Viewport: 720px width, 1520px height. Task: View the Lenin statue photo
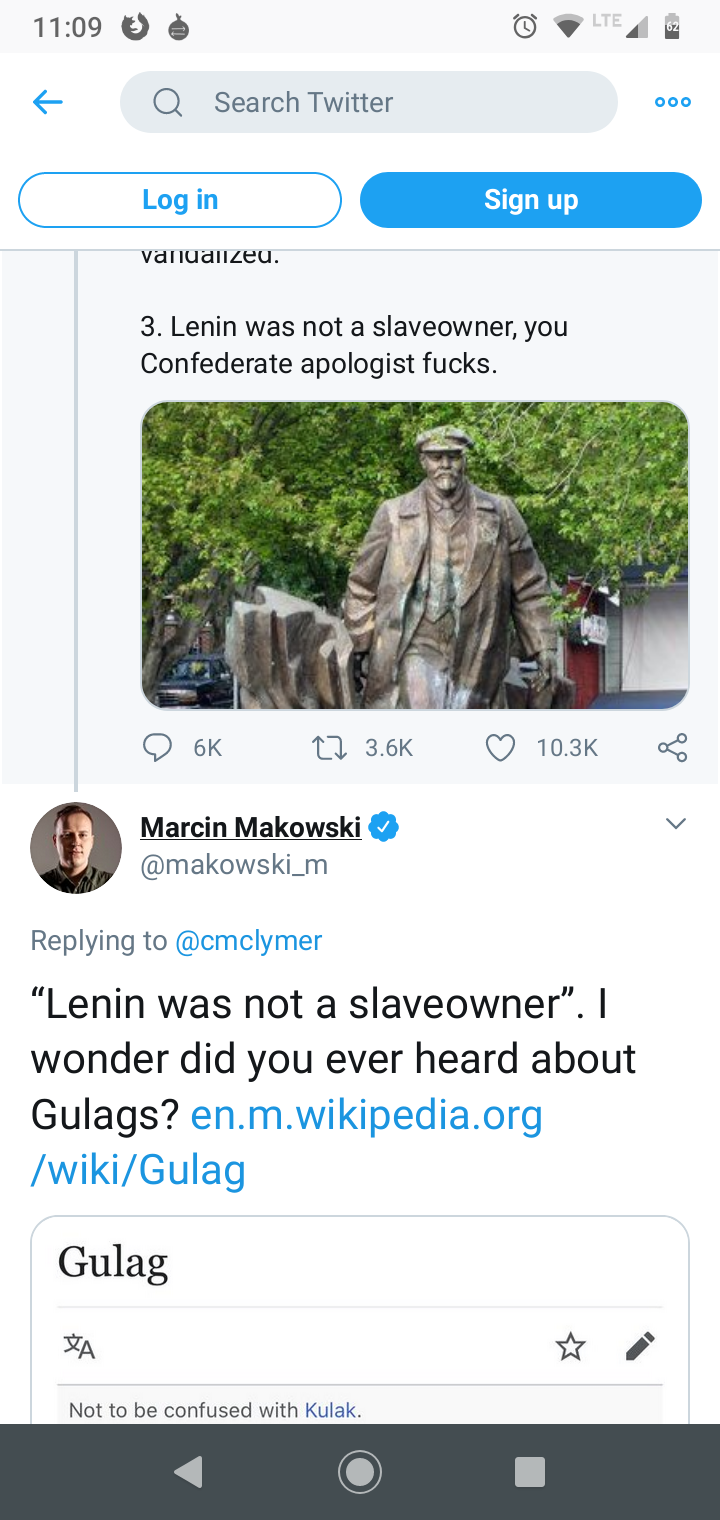(415, 554)
